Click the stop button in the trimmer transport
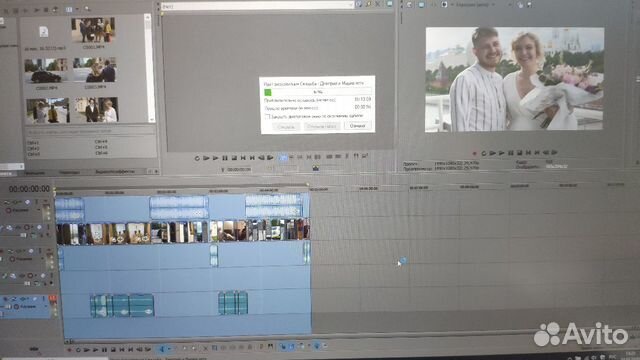 pos(234,158)
